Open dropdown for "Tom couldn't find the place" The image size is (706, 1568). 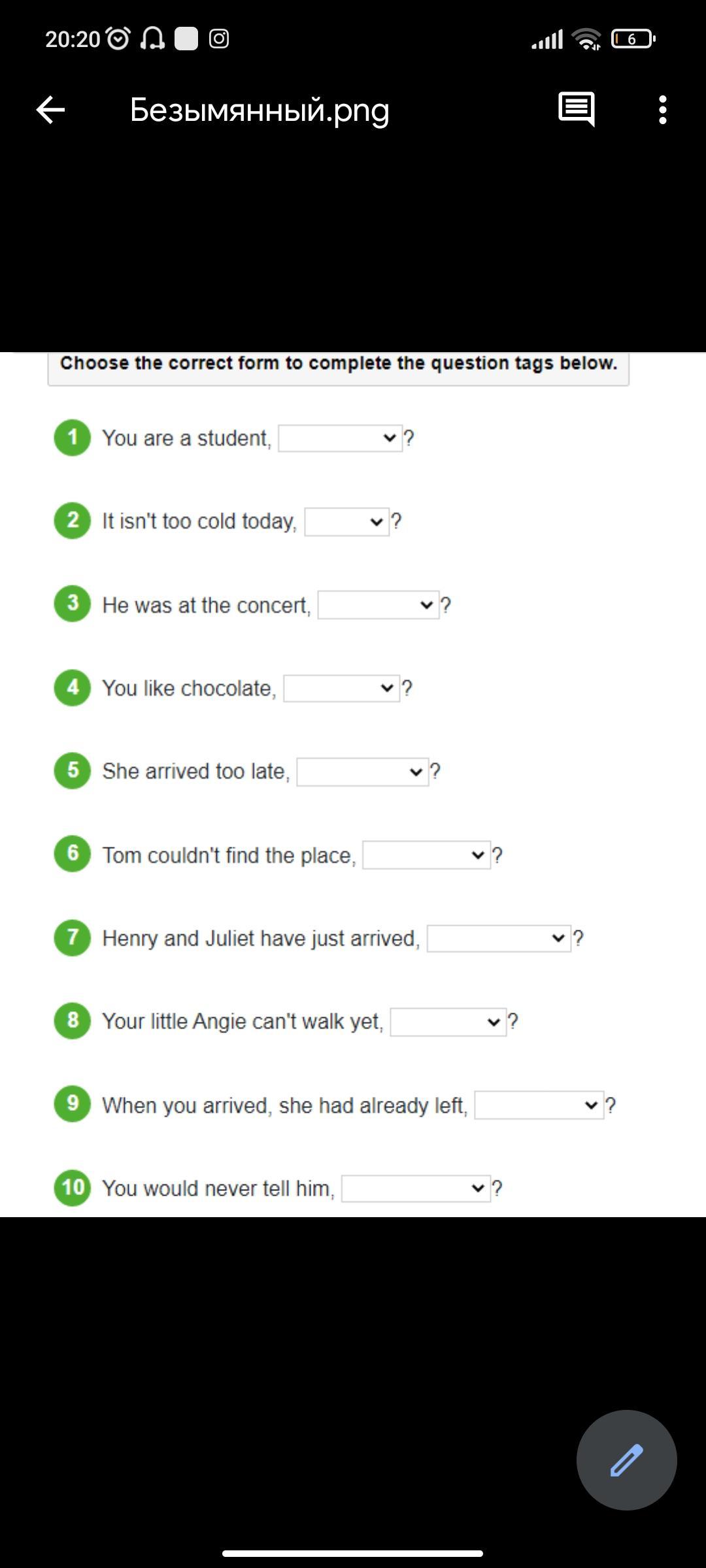(426, 855)
